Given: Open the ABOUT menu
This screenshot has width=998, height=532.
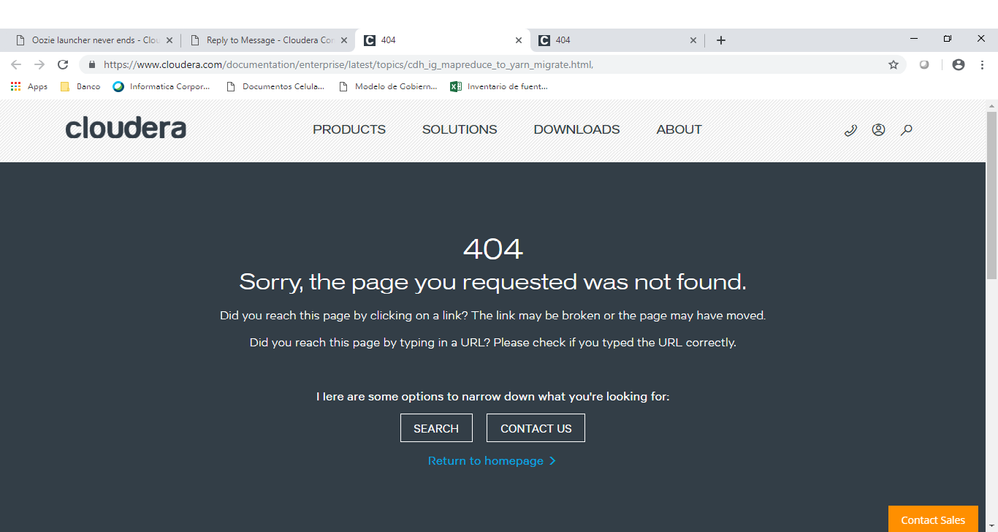Looking at the screenshot, I should [679, 130].
